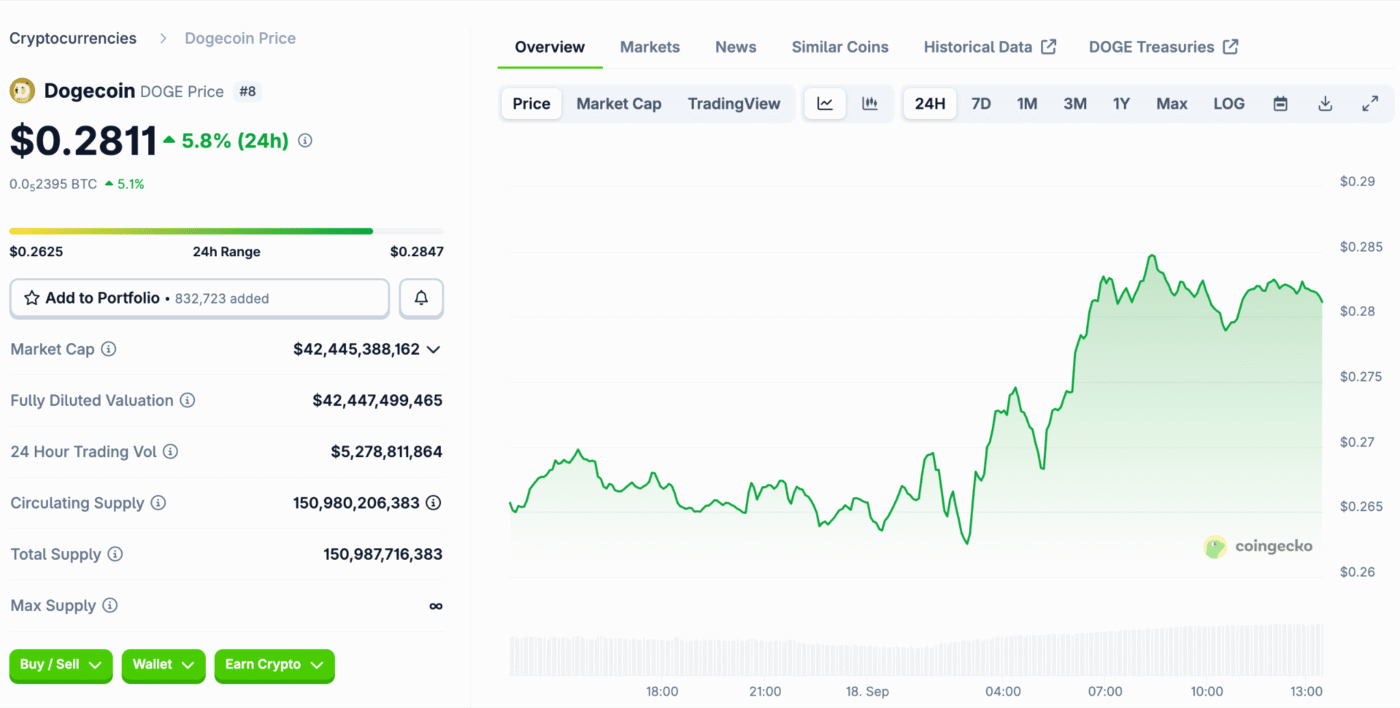Click the 24h Range price bar
Screen dimensions: 1400x708
[226, 231]
